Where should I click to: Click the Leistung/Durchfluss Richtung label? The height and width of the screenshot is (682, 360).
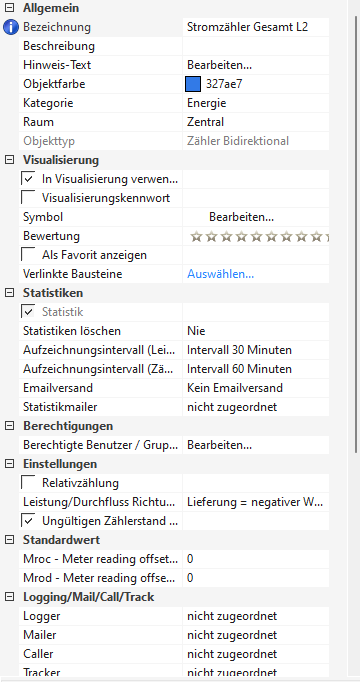[x=100, y=502]
